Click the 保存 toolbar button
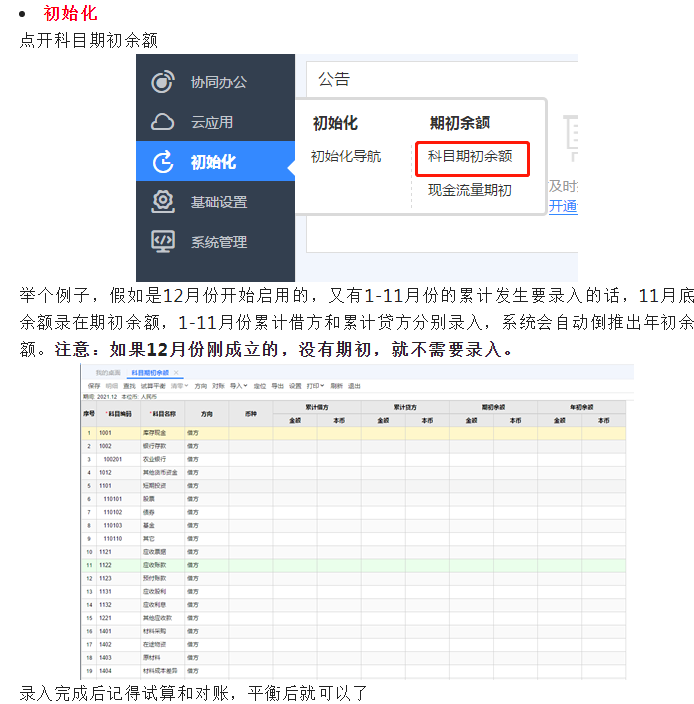 (94, 386)
